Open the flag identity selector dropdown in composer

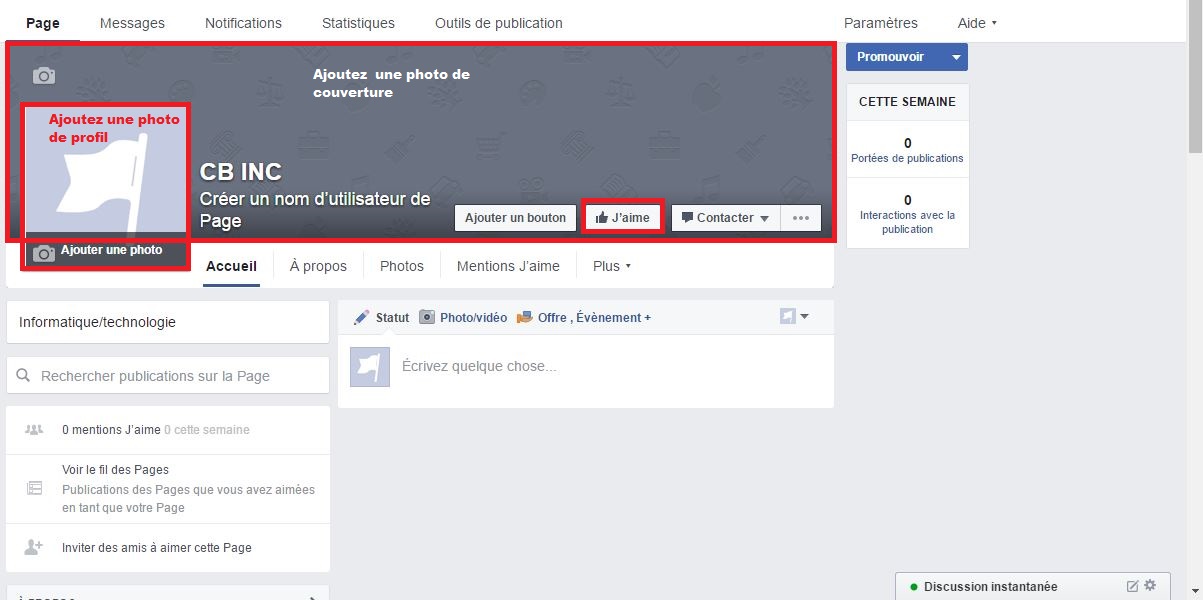(794, 316)
